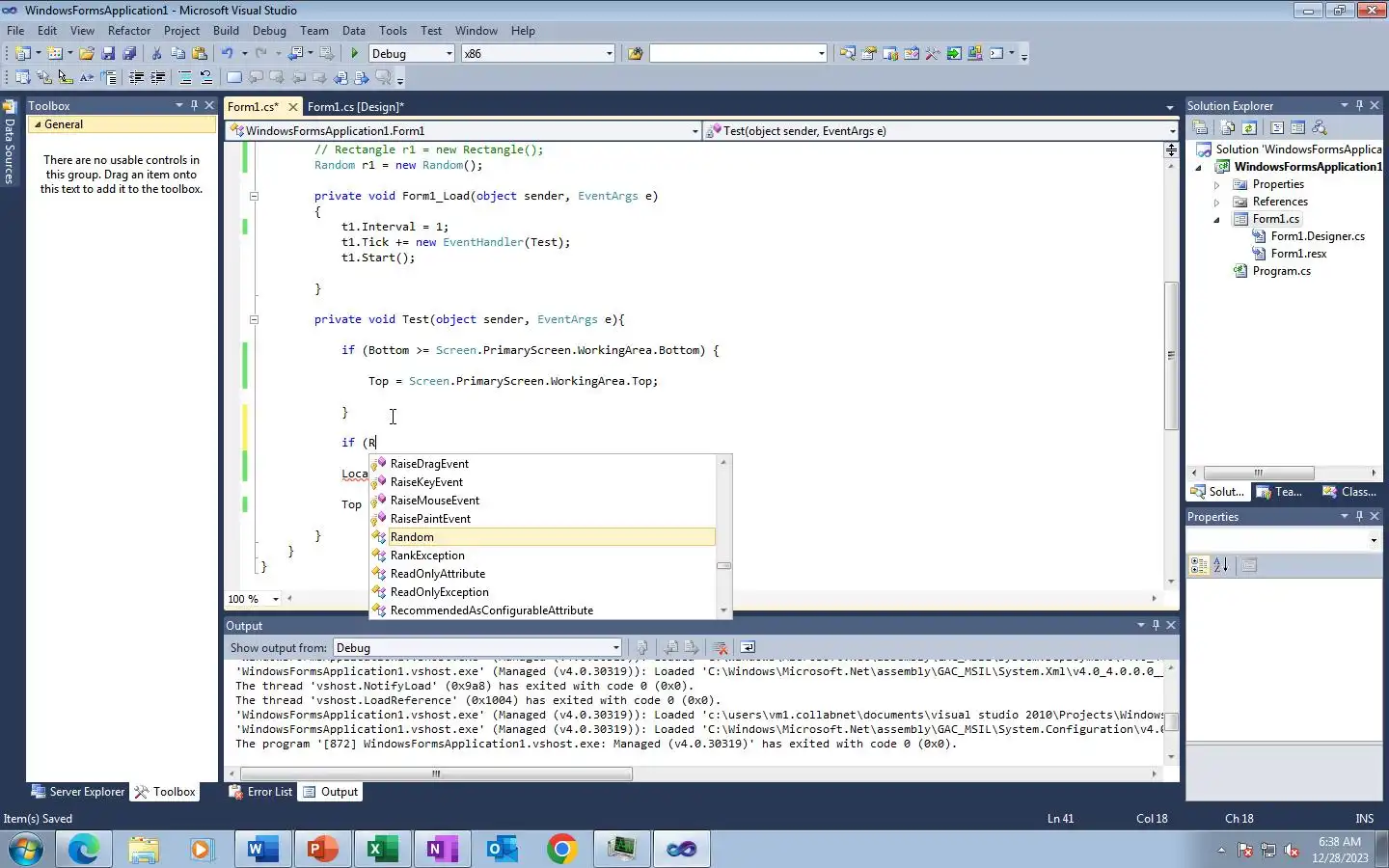Click the Undo arrow icon

coord(227,54)
